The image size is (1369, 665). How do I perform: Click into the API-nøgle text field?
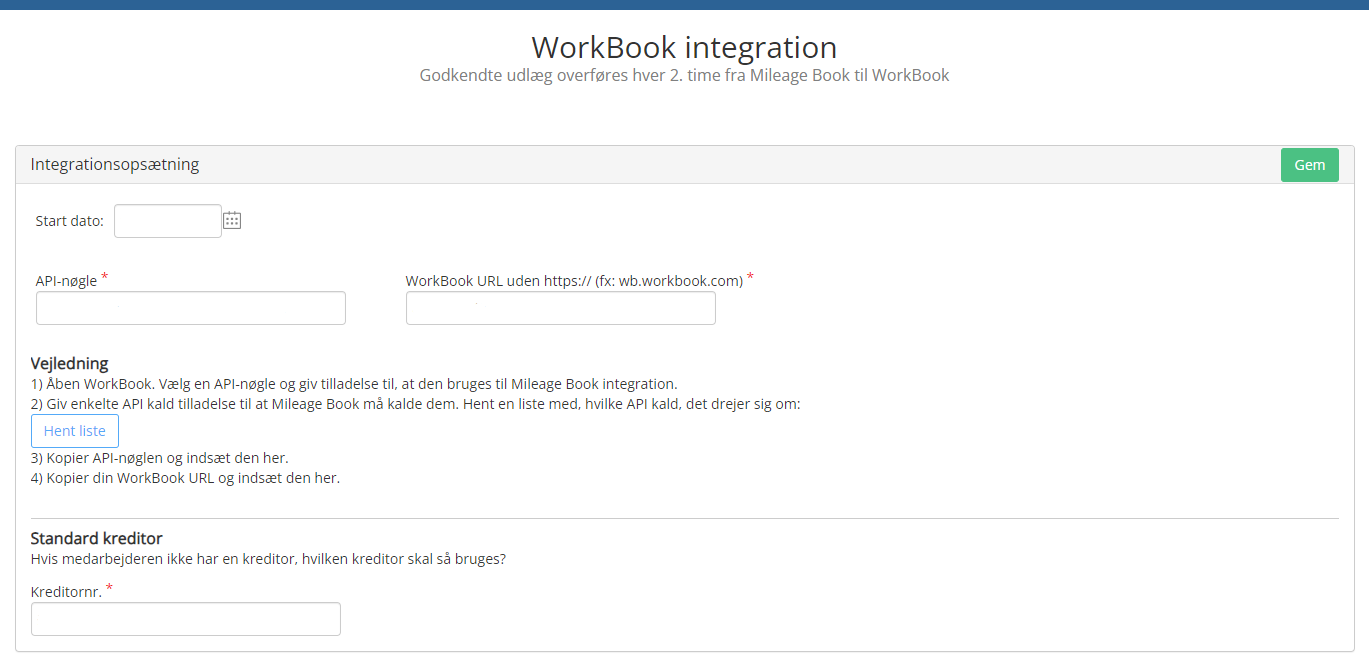(191, 308)
